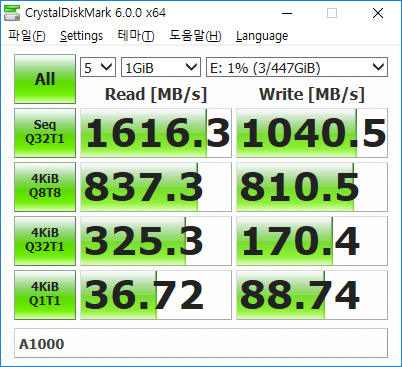Click the A1000 comment text field
Screen dimensions: 402x367
coord(201,343)
